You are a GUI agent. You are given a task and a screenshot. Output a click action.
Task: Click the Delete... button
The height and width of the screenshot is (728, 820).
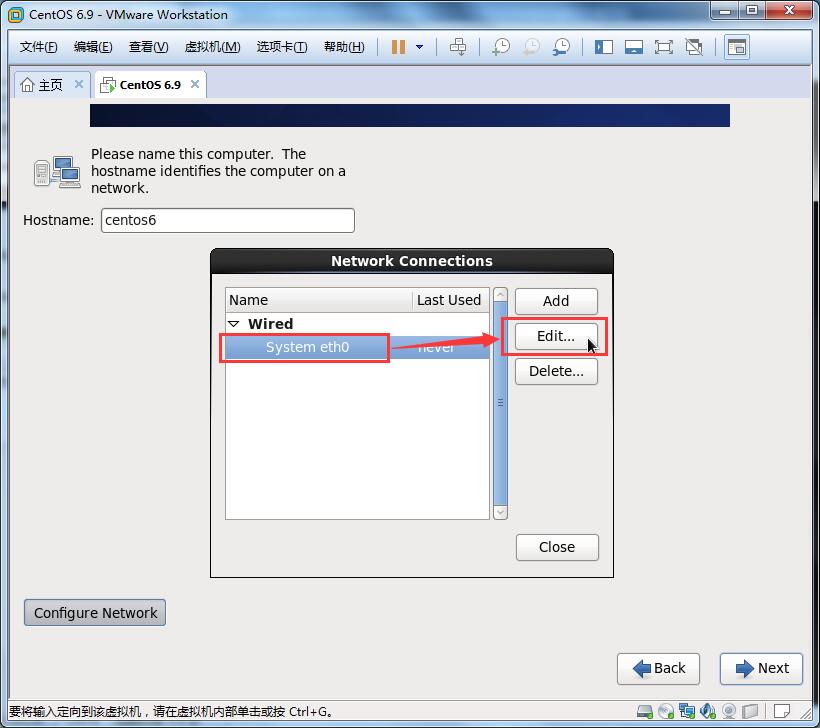556,371
